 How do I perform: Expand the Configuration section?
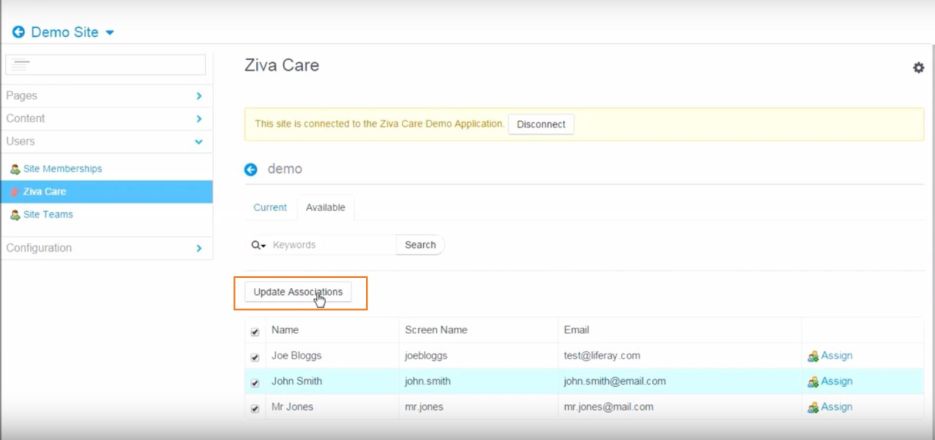(106, 247)
